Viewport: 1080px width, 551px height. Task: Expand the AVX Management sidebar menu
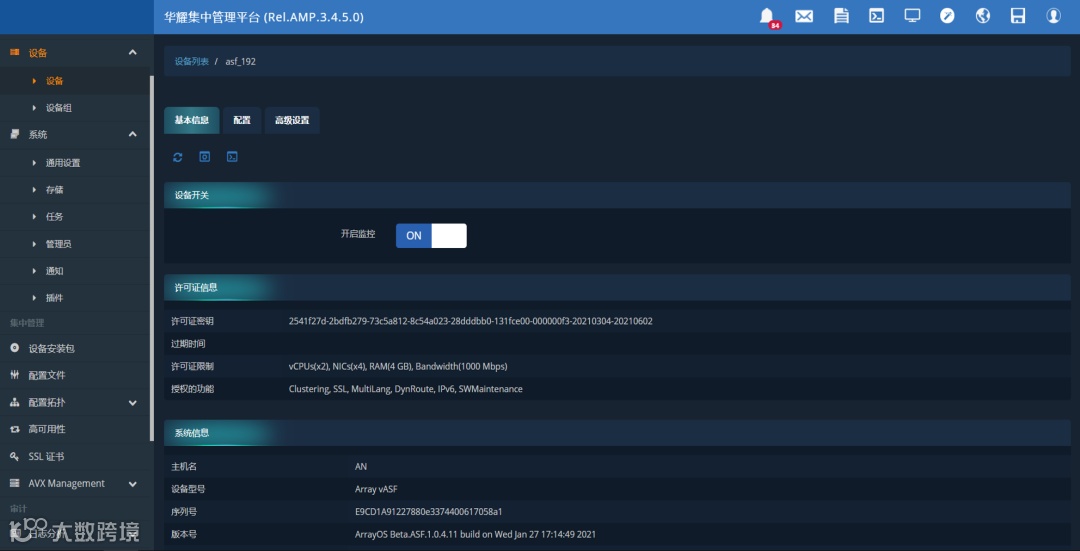[x=133, y=484]
